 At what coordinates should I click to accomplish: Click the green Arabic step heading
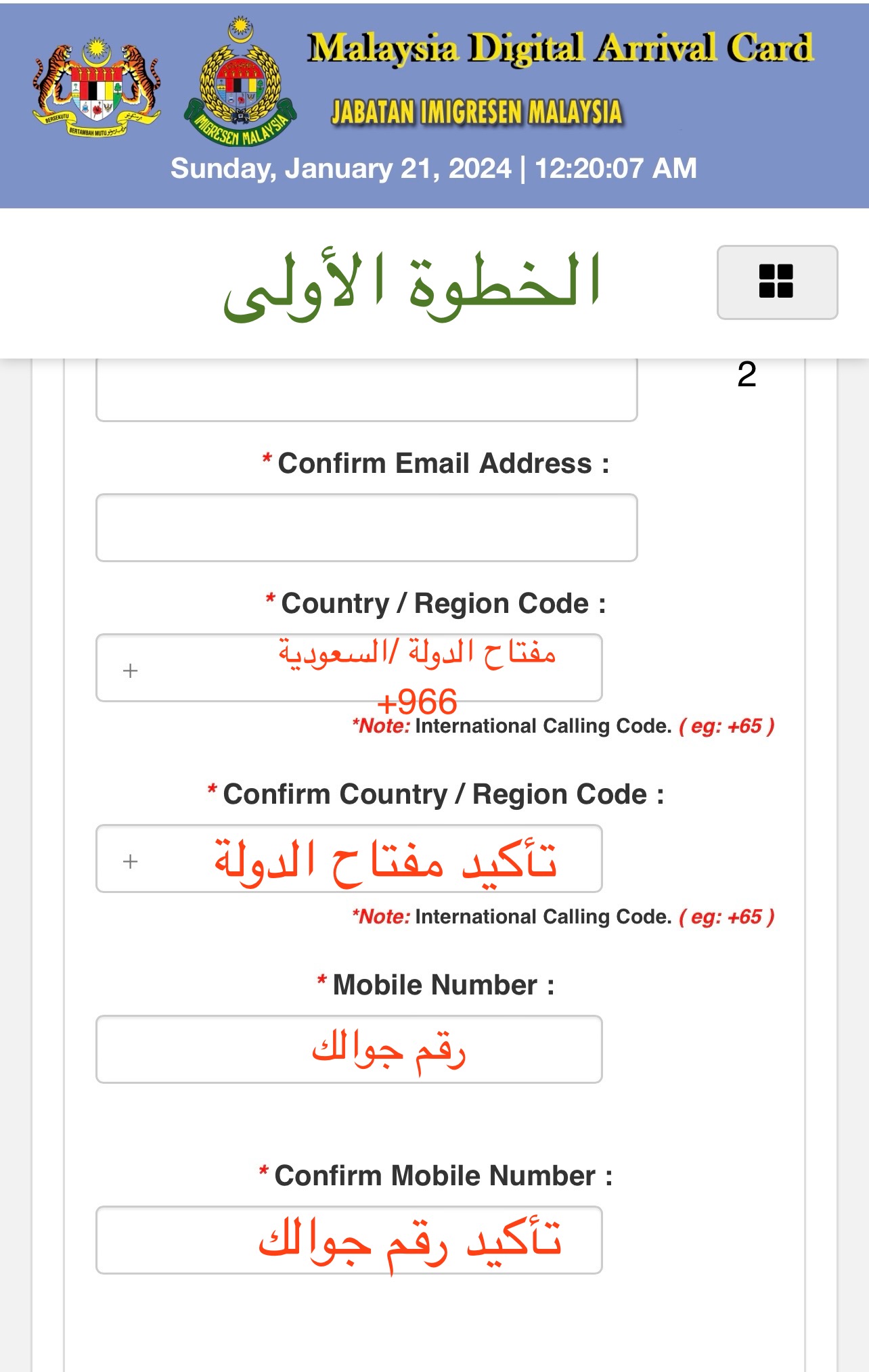point(411,283)
